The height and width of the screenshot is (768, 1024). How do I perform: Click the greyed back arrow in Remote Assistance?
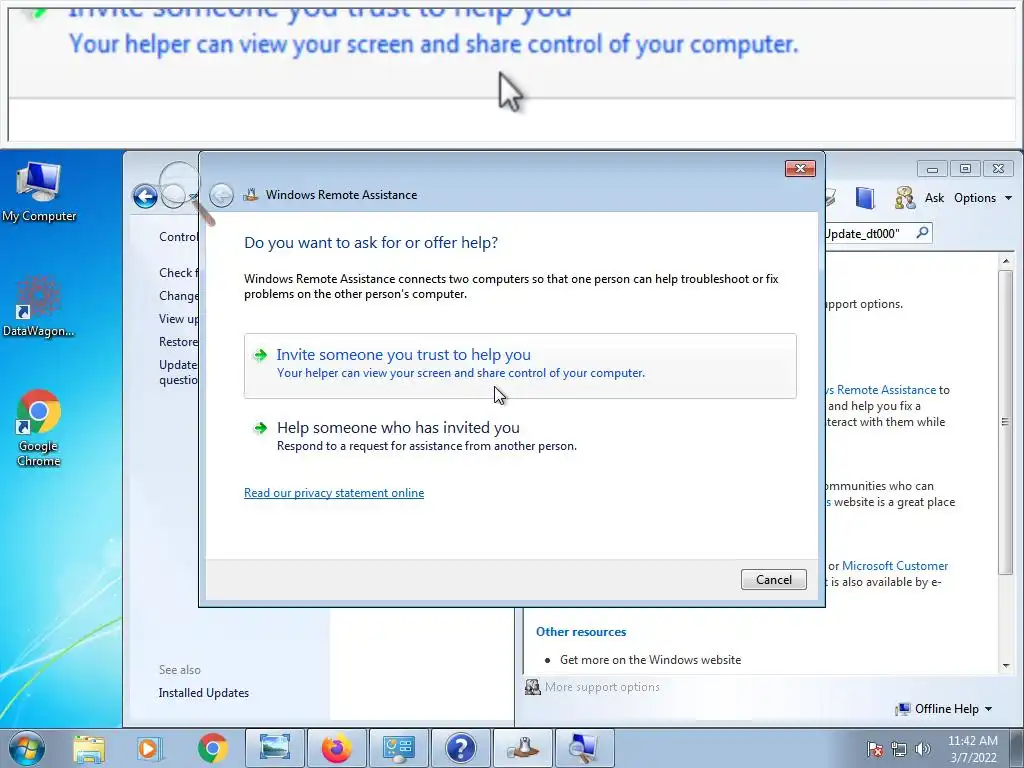221,195
